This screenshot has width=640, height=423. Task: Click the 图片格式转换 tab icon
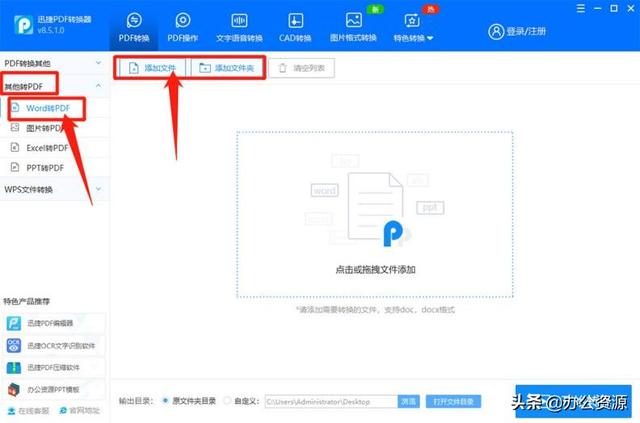pos(353,20)
